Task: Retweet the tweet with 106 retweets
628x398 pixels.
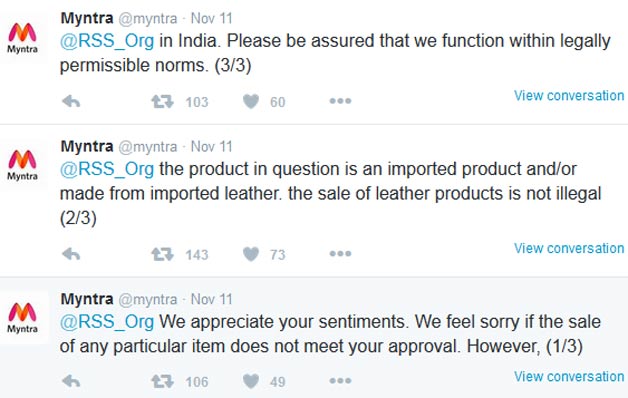Action: (162, 381)
